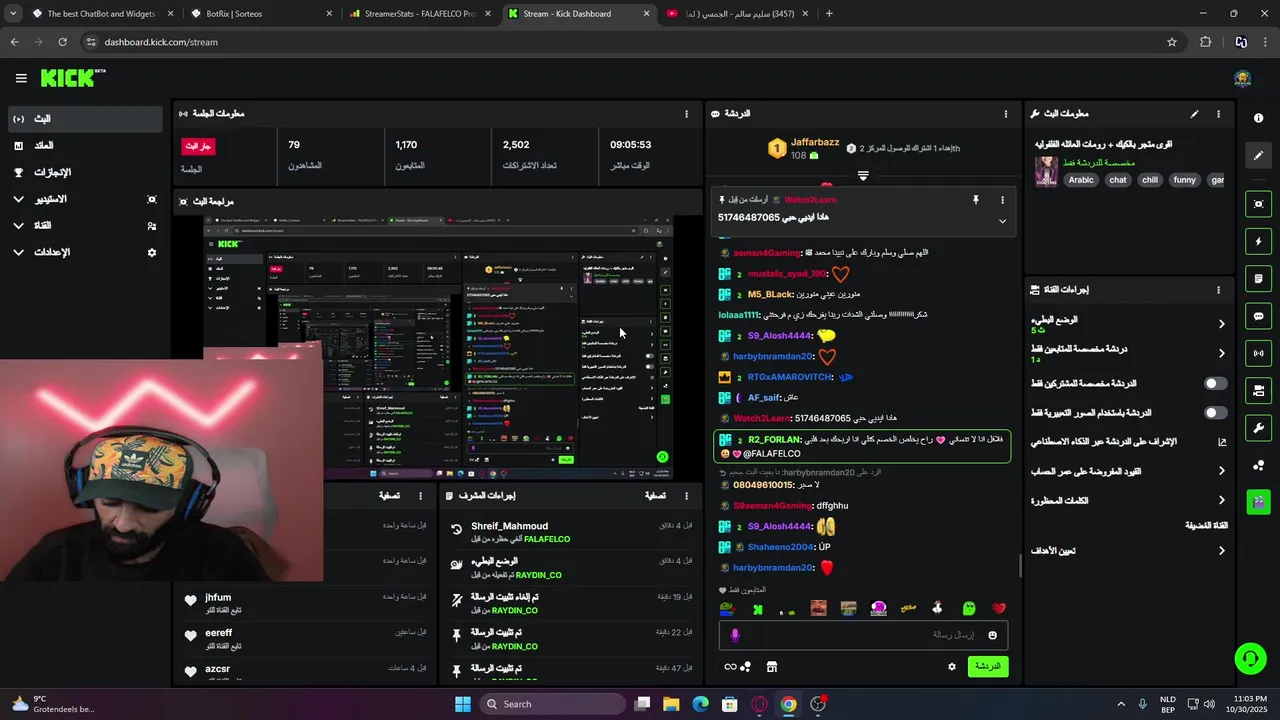The height and width of the screenshot is (720, 1280).
Task: Click the focus frame icon in the right rail
Action: pos(1258,204)
